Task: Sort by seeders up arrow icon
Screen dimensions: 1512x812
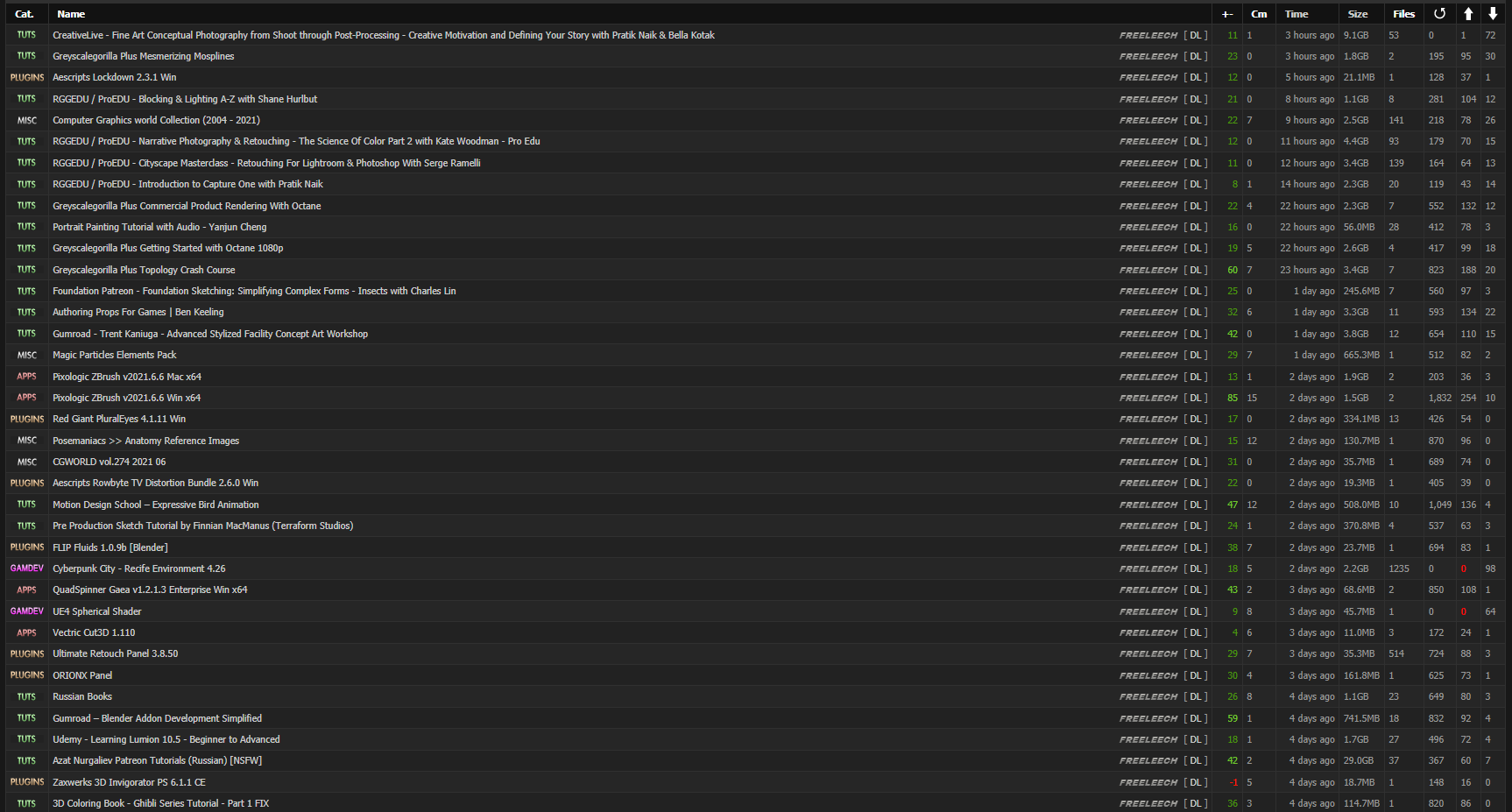Action: [1468, 14]
